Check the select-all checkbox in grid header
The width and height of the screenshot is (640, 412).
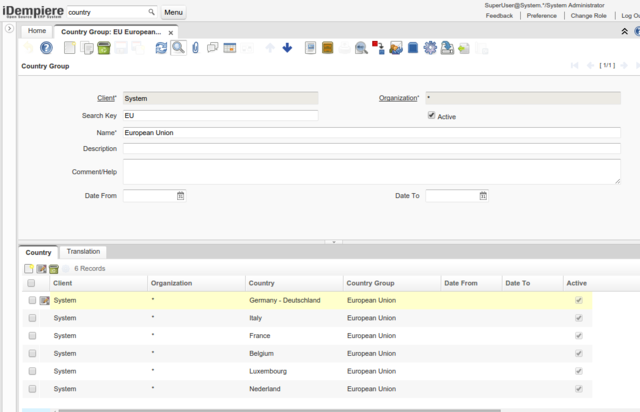[x=32, y=284]
